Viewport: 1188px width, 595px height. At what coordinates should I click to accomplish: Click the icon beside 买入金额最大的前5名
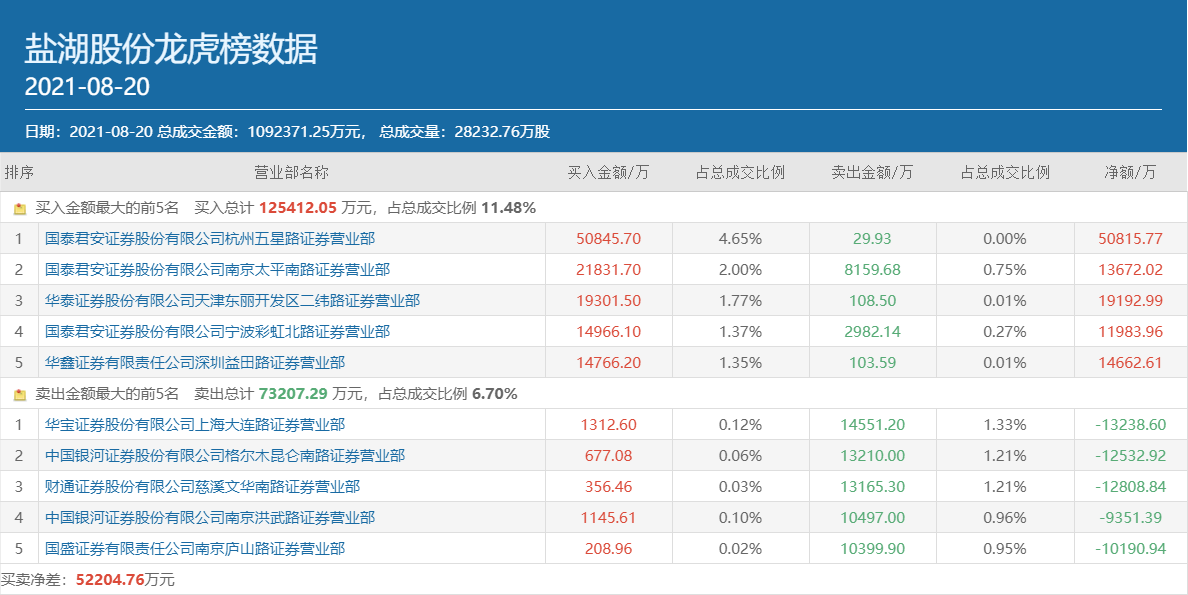[x=20, y=209]
